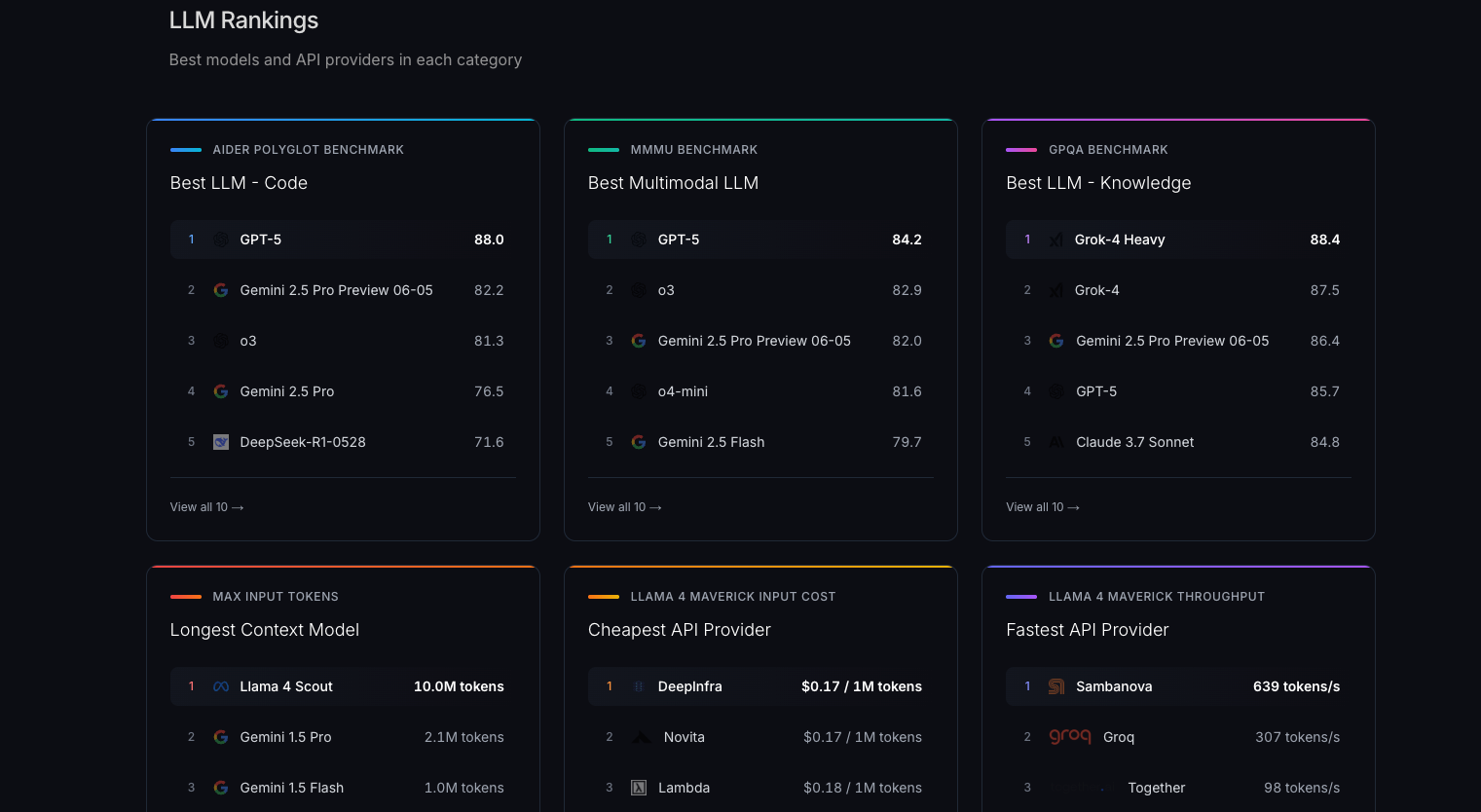
Task: Click Lambda provider logo icon
Action: point(639,788)
